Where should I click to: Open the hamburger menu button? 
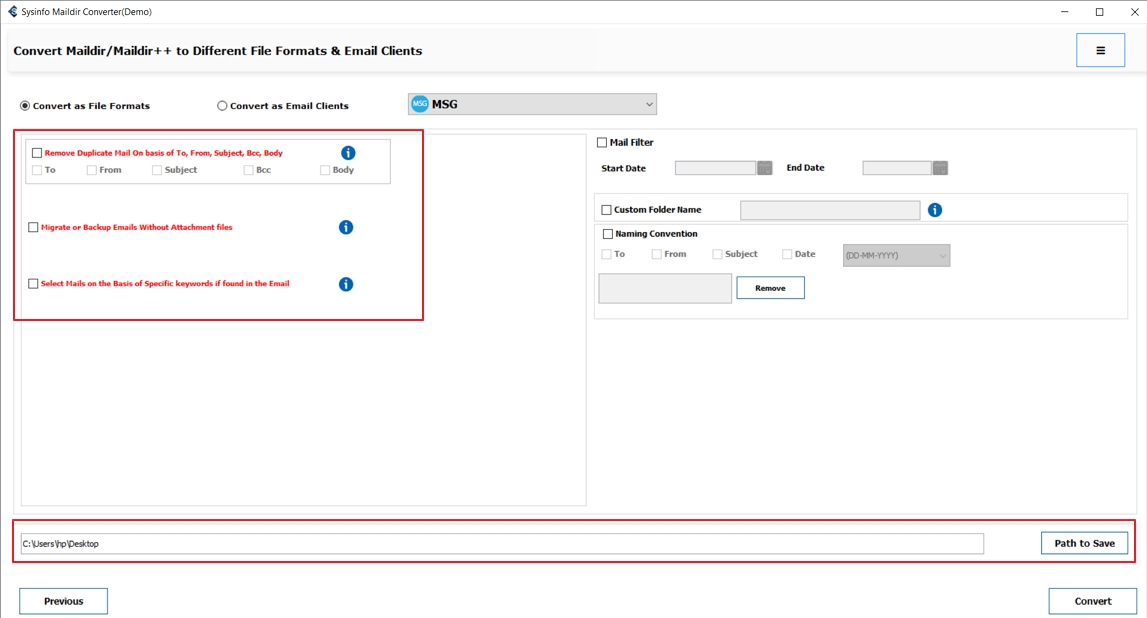pyautogui.click(x=1100, y=50)
